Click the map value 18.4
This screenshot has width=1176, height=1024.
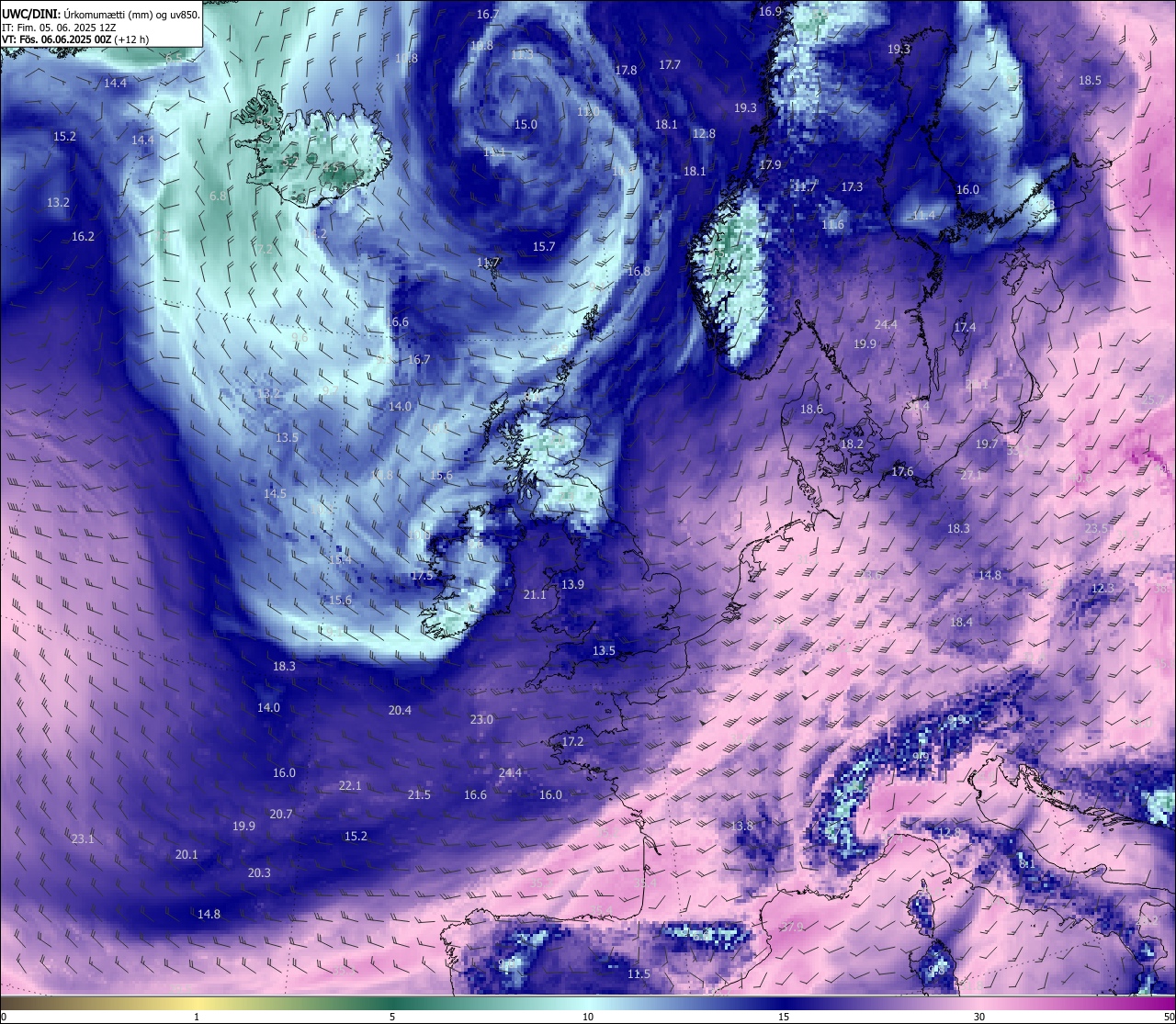click(961, 623)
